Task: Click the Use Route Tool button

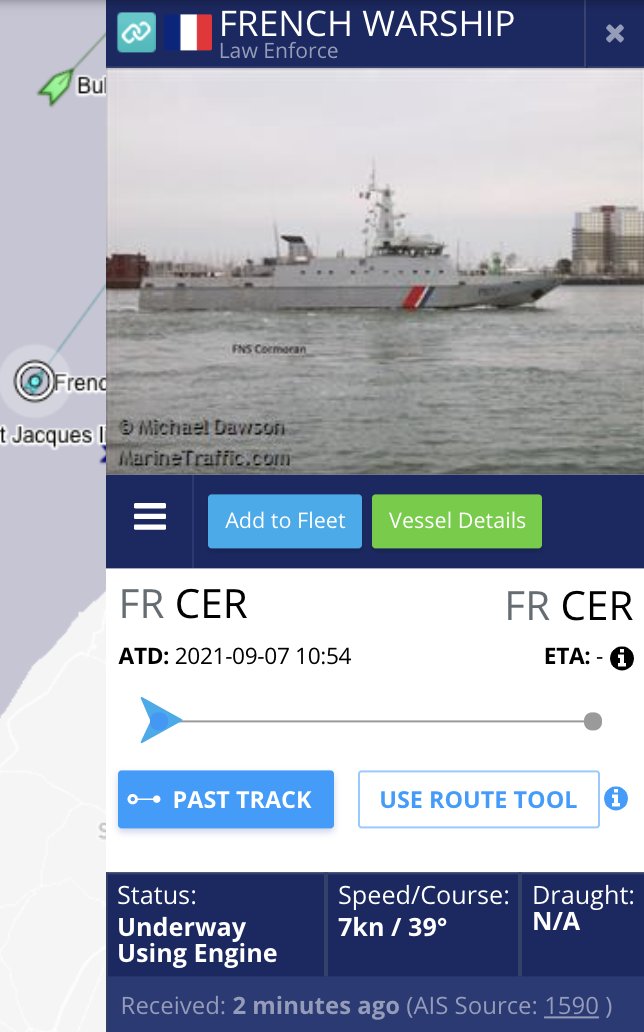Action: (x=479, y=799)
